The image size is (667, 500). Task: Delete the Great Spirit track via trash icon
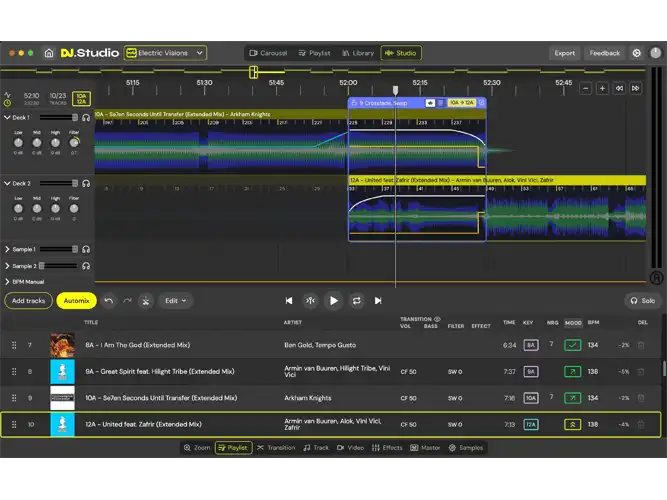click(641, 371)
